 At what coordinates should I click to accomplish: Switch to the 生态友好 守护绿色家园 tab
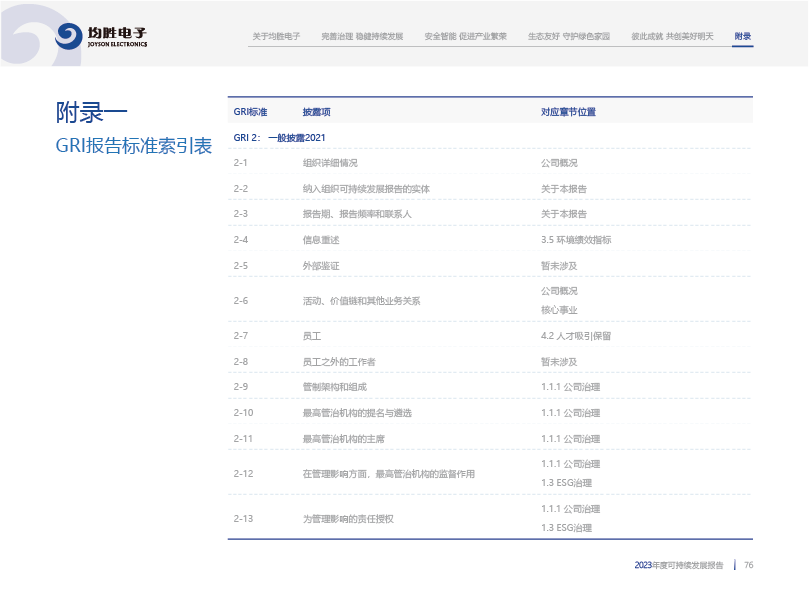click(x=568, y=36)
